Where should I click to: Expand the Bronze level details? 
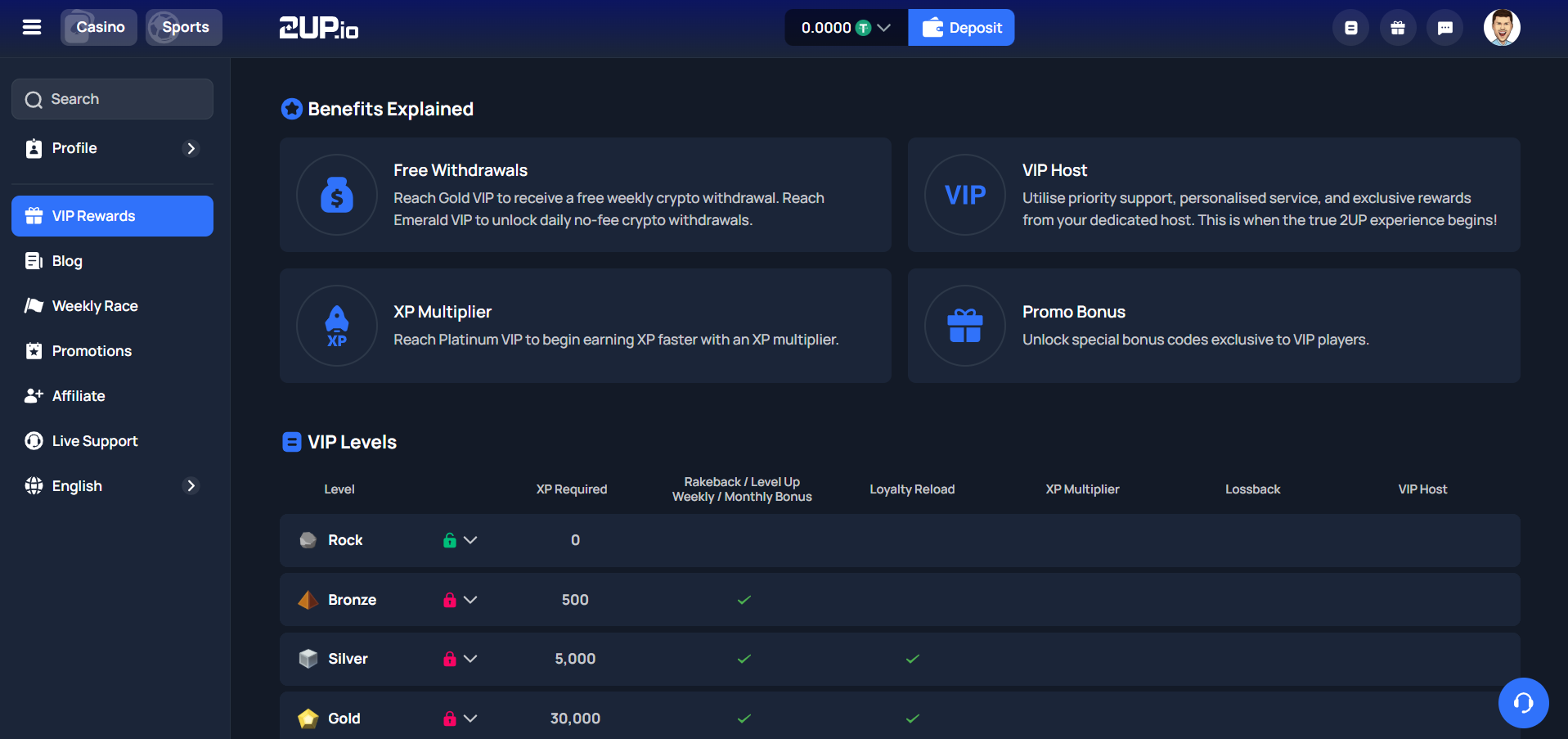pos(470,600)
